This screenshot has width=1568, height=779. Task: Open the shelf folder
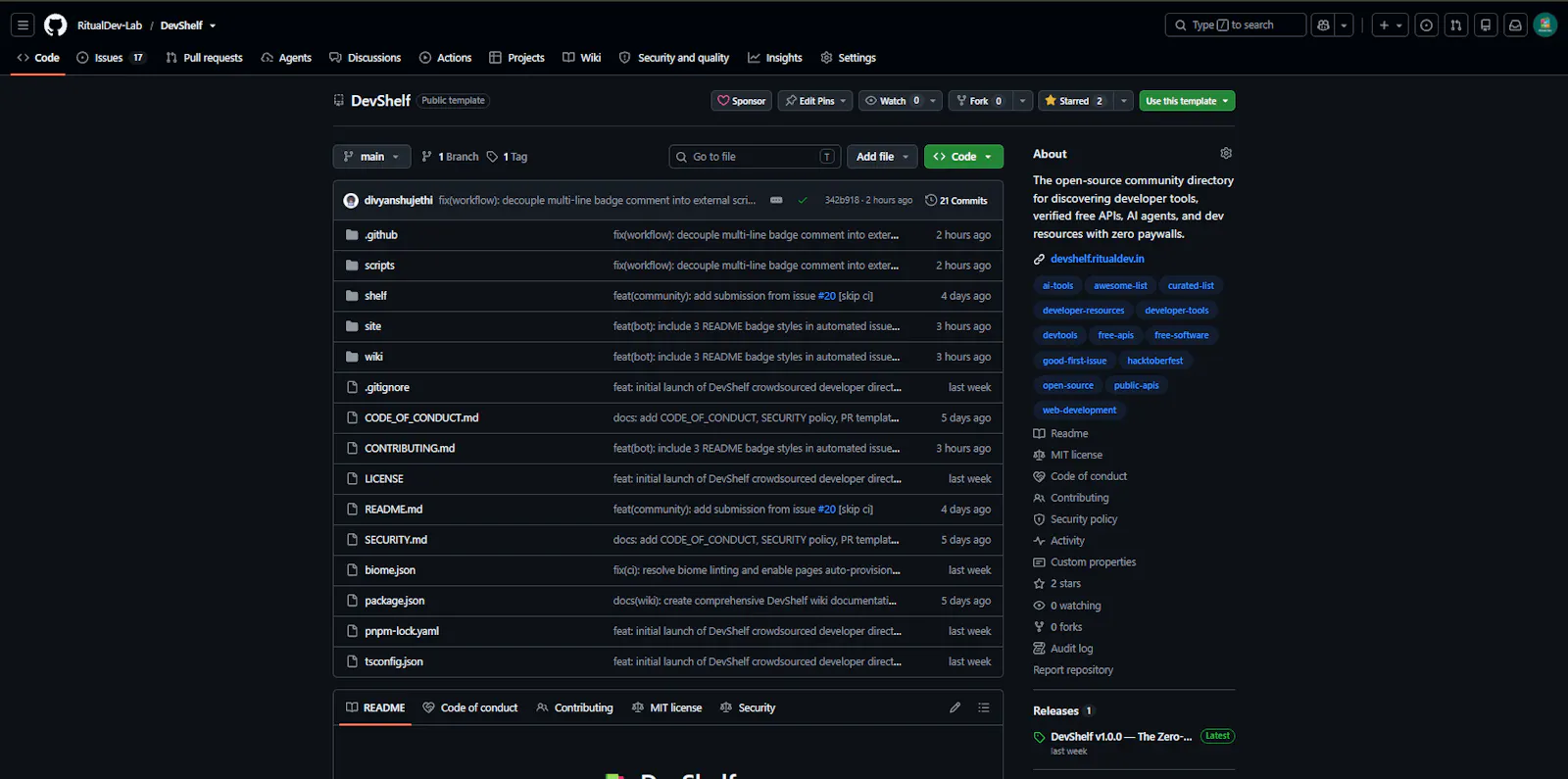[375, 296]
